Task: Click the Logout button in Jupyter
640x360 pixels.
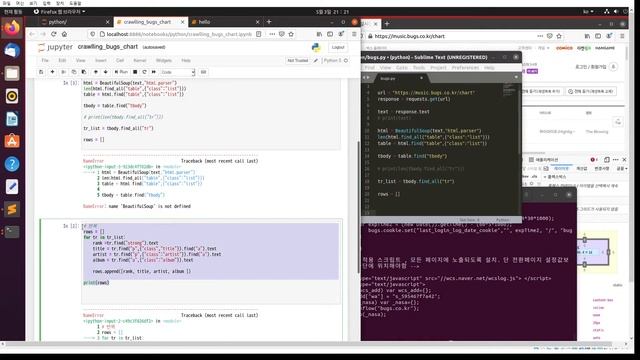Action: [338, 47]
